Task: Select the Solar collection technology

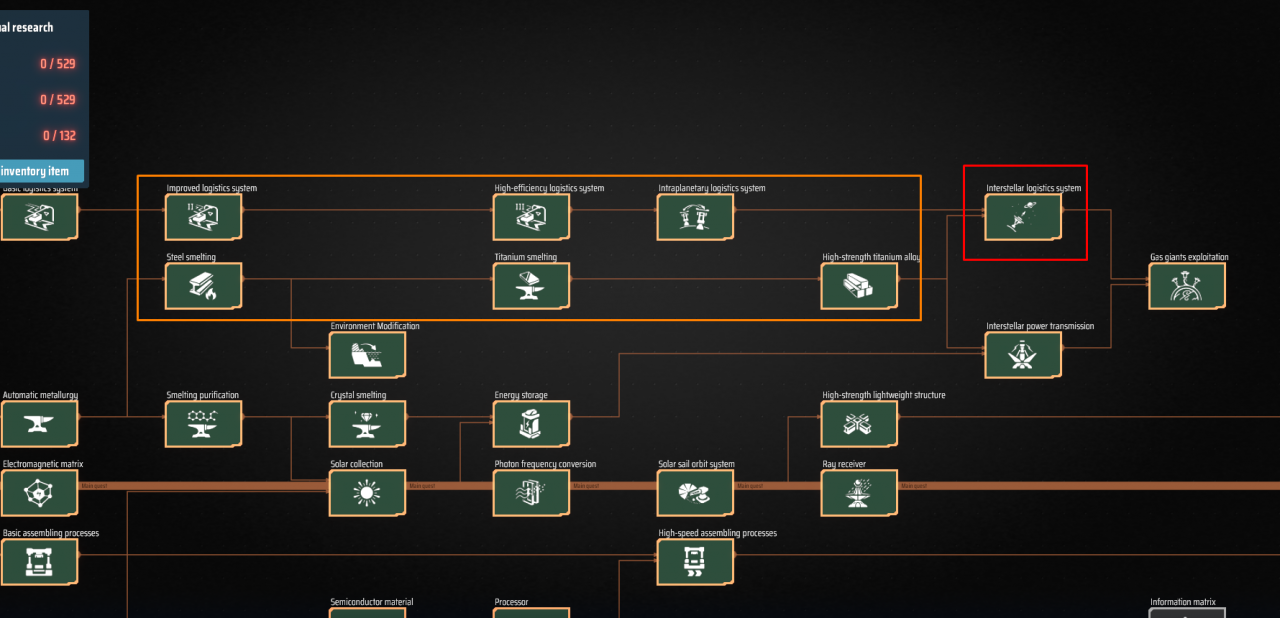Action: [367, 493]
